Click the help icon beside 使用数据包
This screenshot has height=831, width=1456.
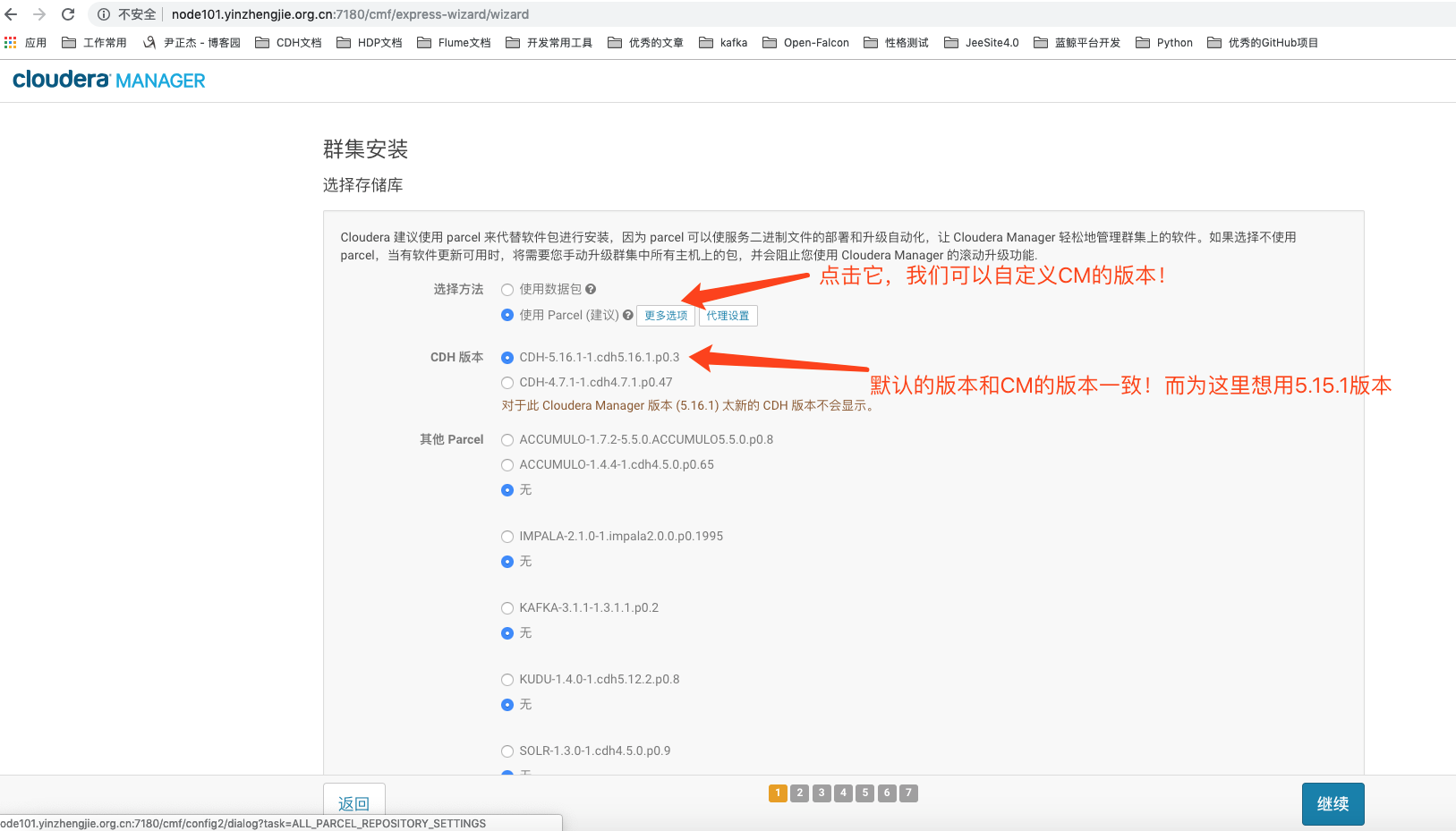coord(591,289)
